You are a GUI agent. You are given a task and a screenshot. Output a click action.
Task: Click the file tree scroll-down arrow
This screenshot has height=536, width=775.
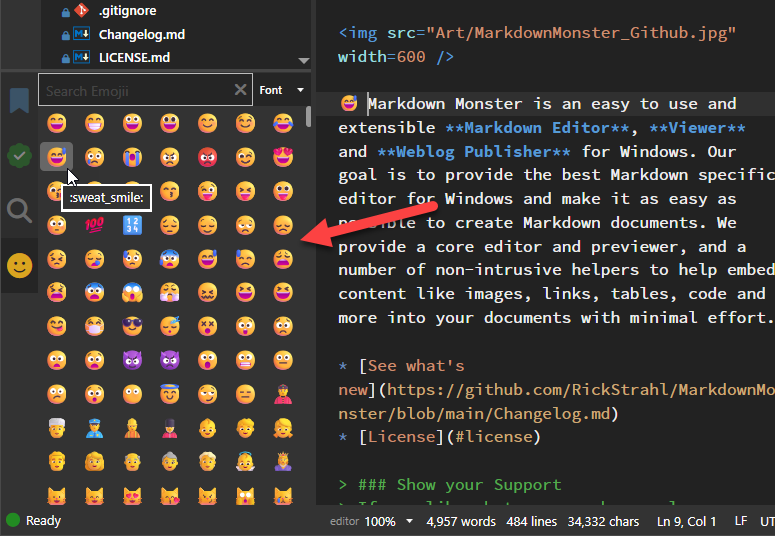304,61
